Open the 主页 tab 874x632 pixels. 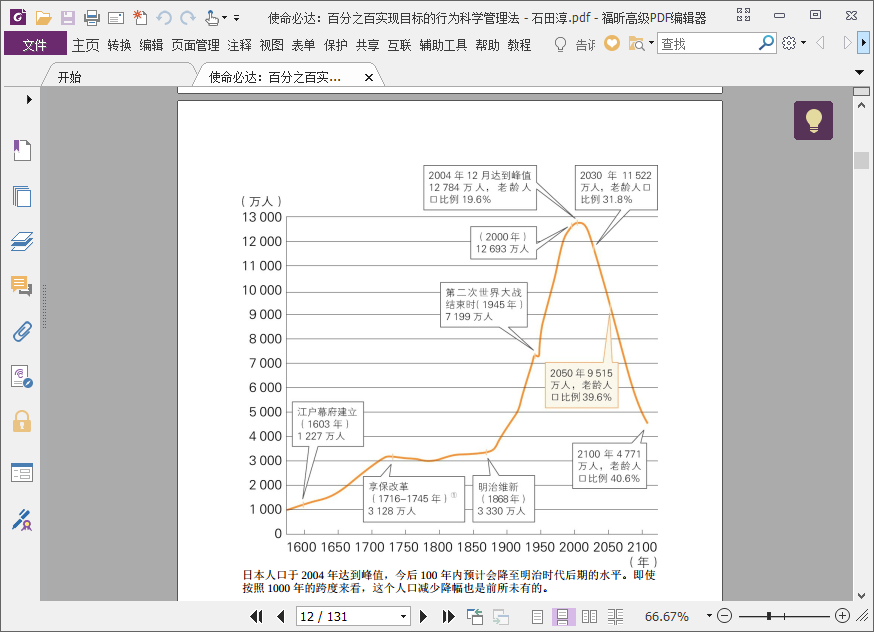pyautogui.click(x=85, y=45)
